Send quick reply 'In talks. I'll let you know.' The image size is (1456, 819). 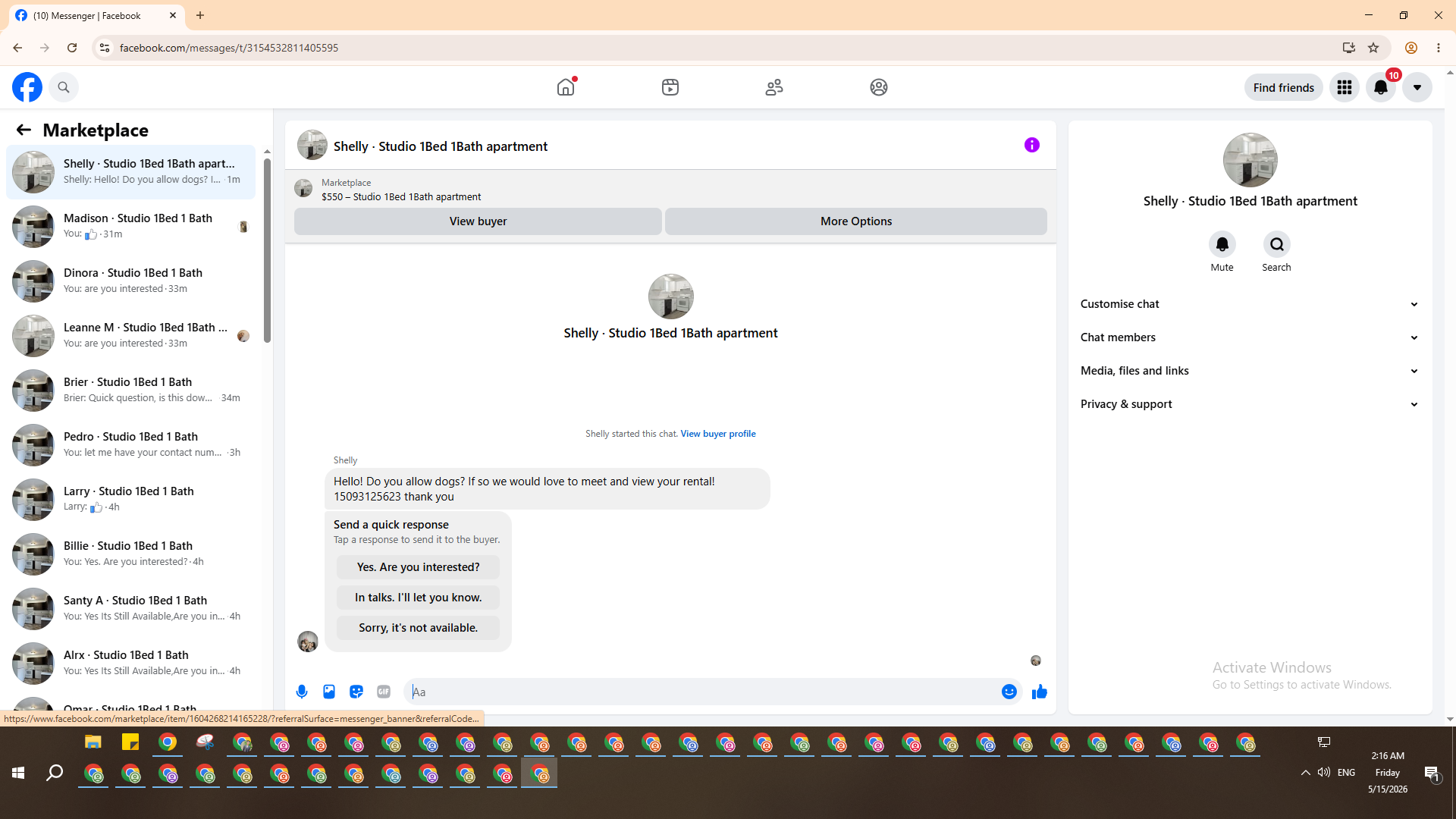pos(418,598)
